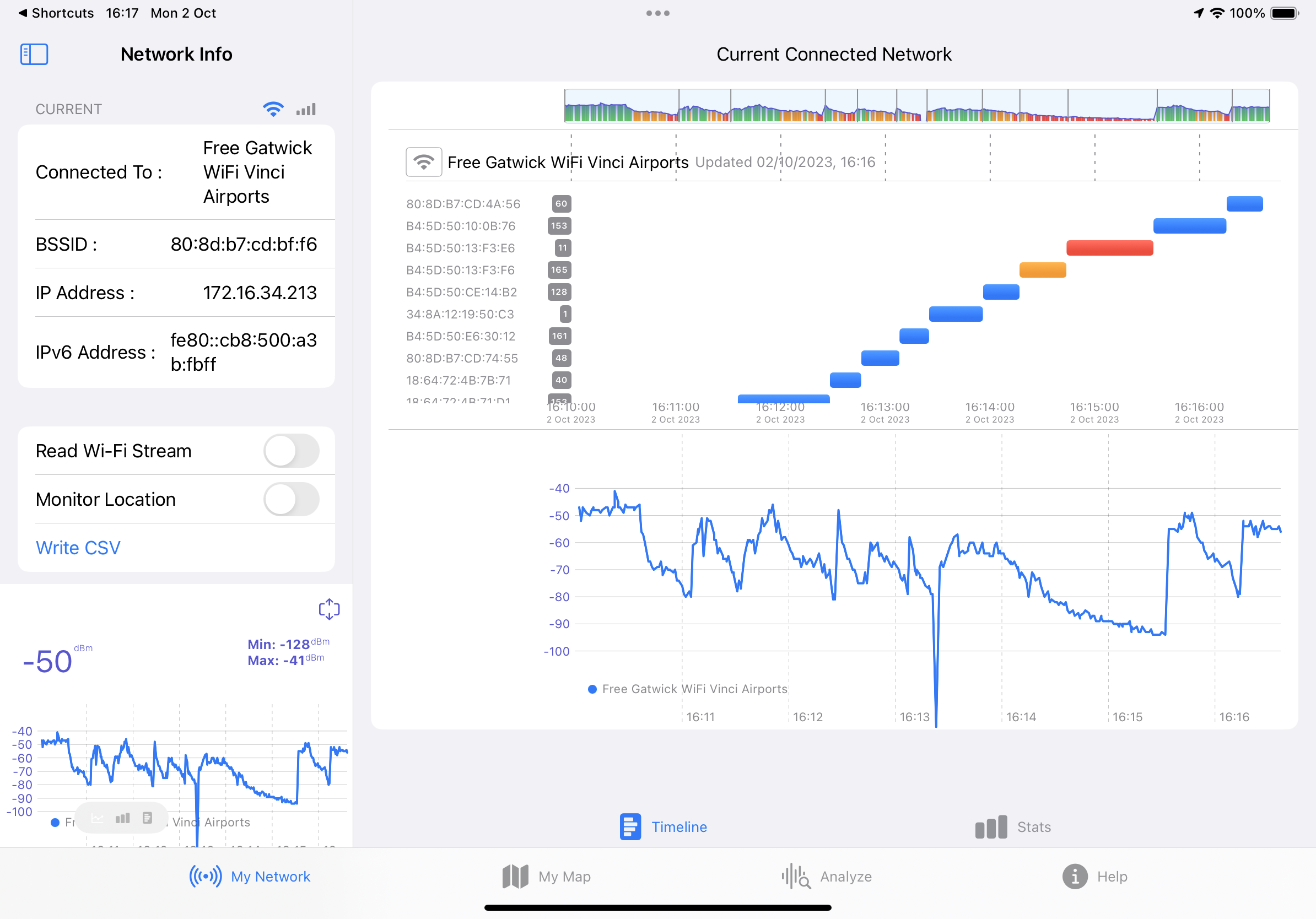Select BSSID row 80:8D:B7:CD:74:55
The height and width of the screenshot is (919, 1316).
(x=462, y=358)
